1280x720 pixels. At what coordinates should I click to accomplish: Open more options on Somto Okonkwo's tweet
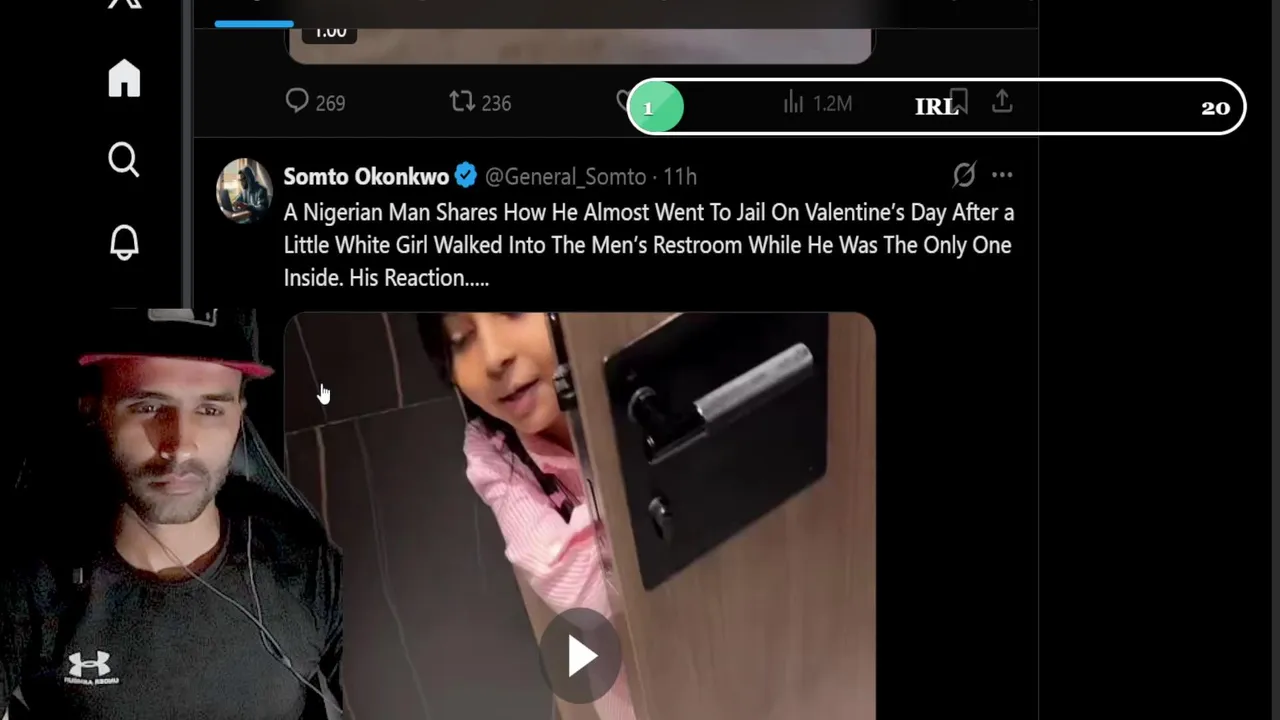(x=1002, y=175)
